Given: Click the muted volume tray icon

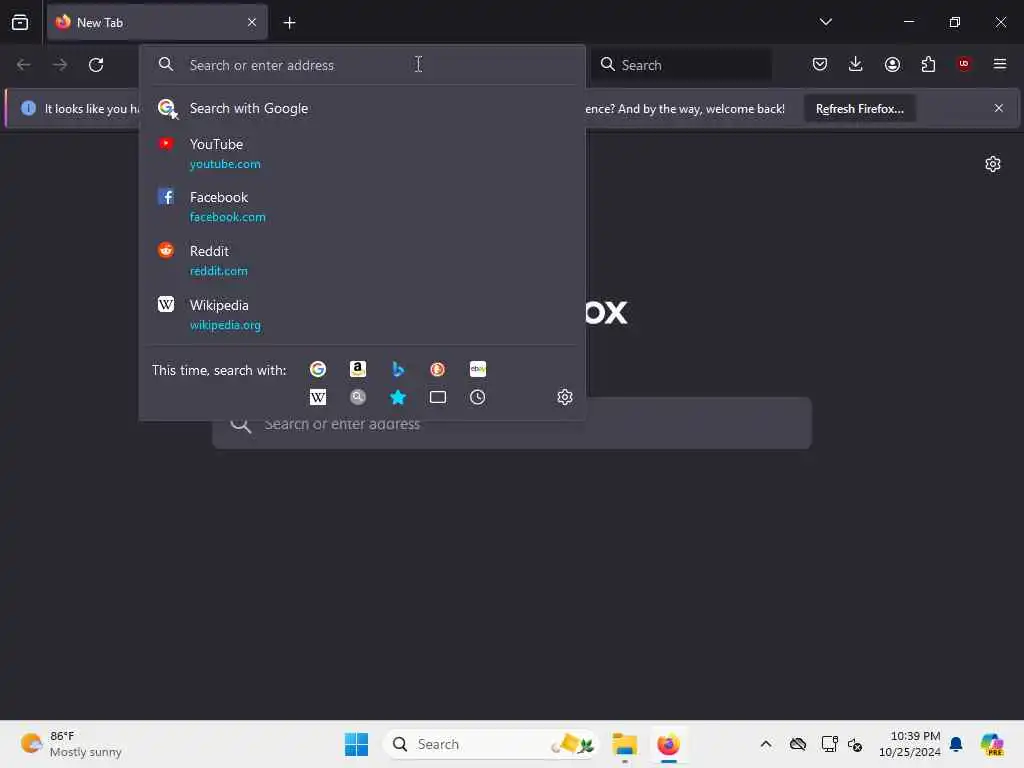Looking at the screenshot, I should click(x=855, y=744).
